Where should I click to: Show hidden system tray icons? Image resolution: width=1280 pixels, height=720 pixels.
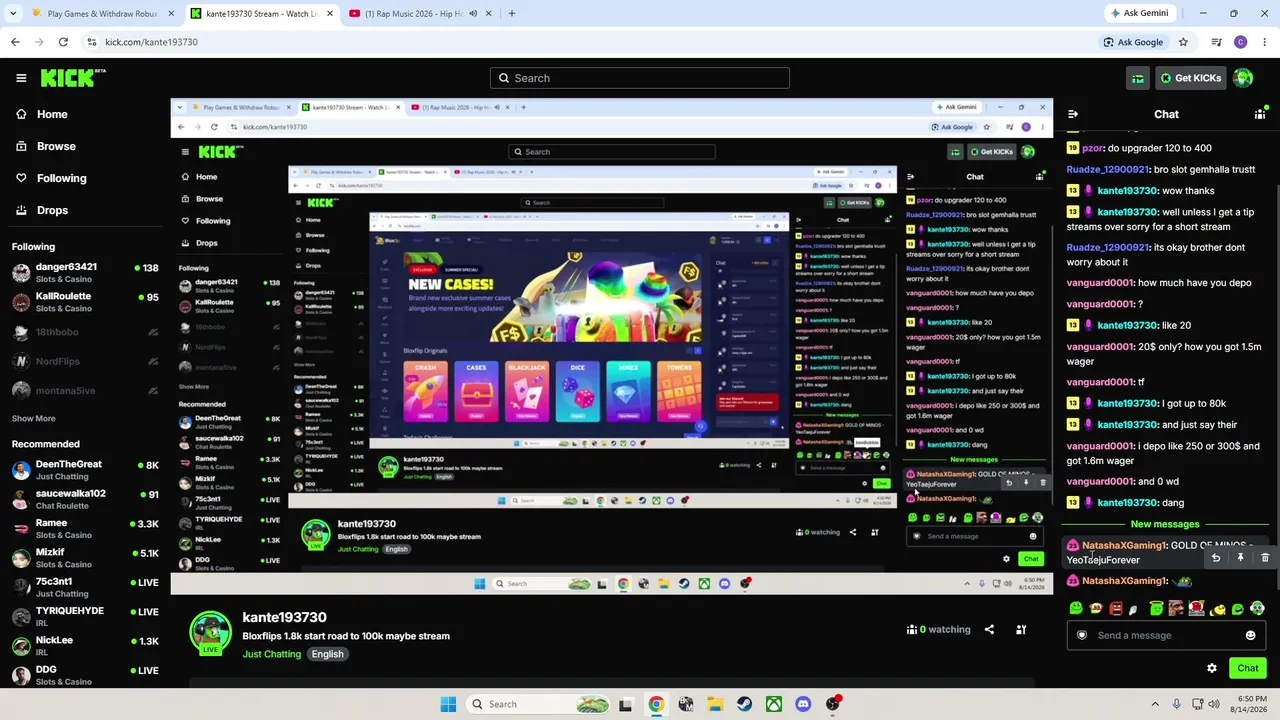pyautogui.click(x=1155, y=704)
